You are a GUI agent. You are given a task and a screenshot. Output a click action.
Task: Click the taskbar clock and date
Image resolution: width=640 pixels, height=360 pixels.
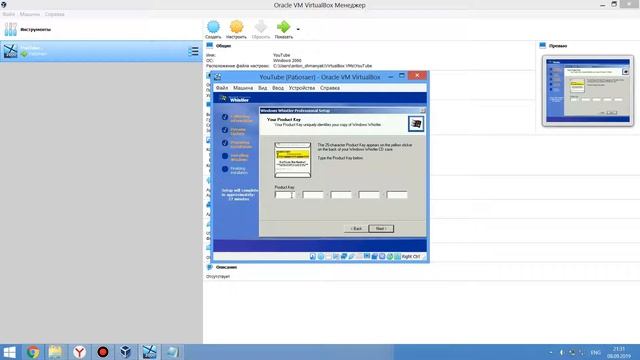pos(619,352)
